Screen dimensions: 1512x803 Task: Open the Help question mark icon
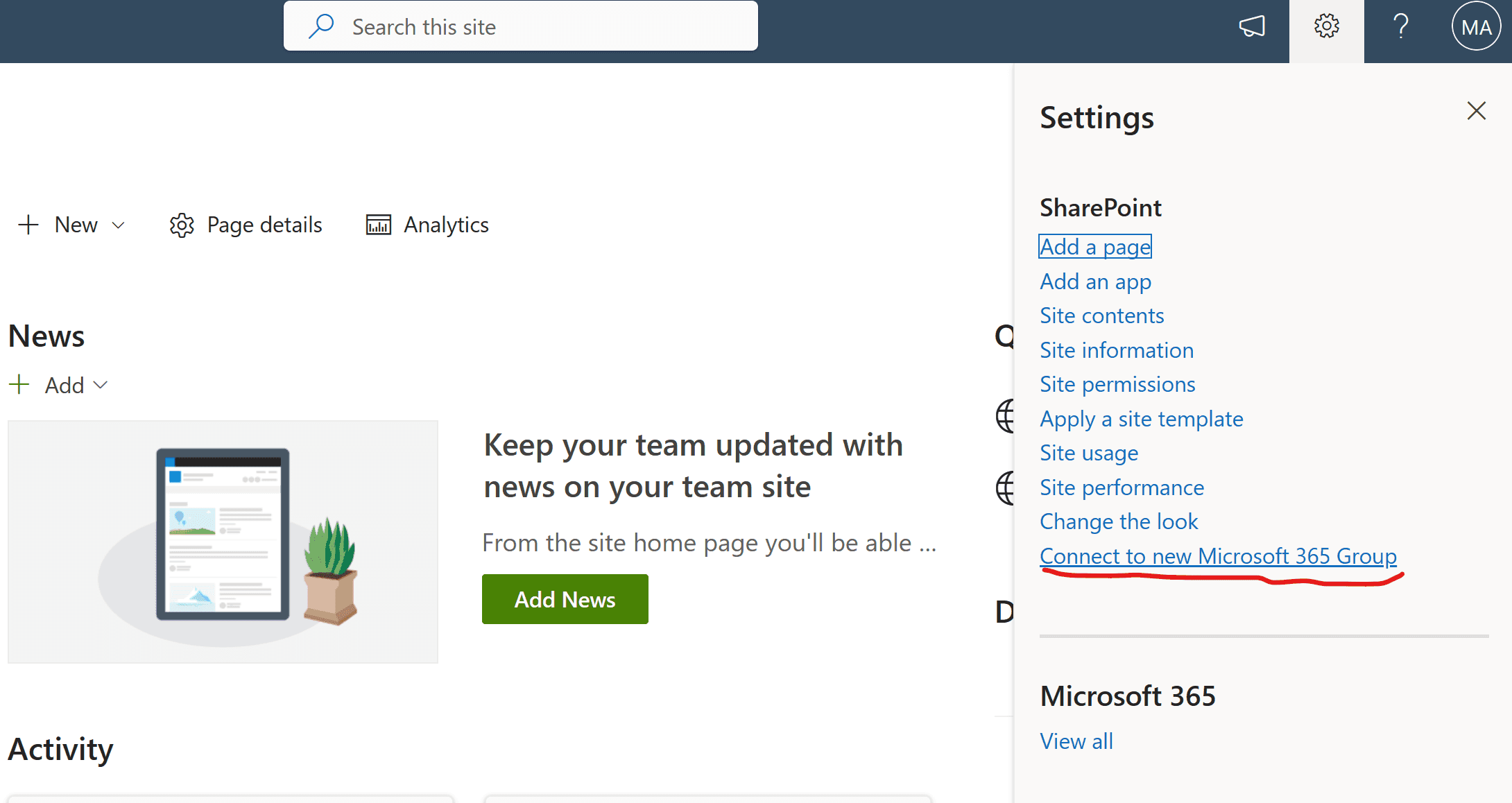(x=1400, y=26)
